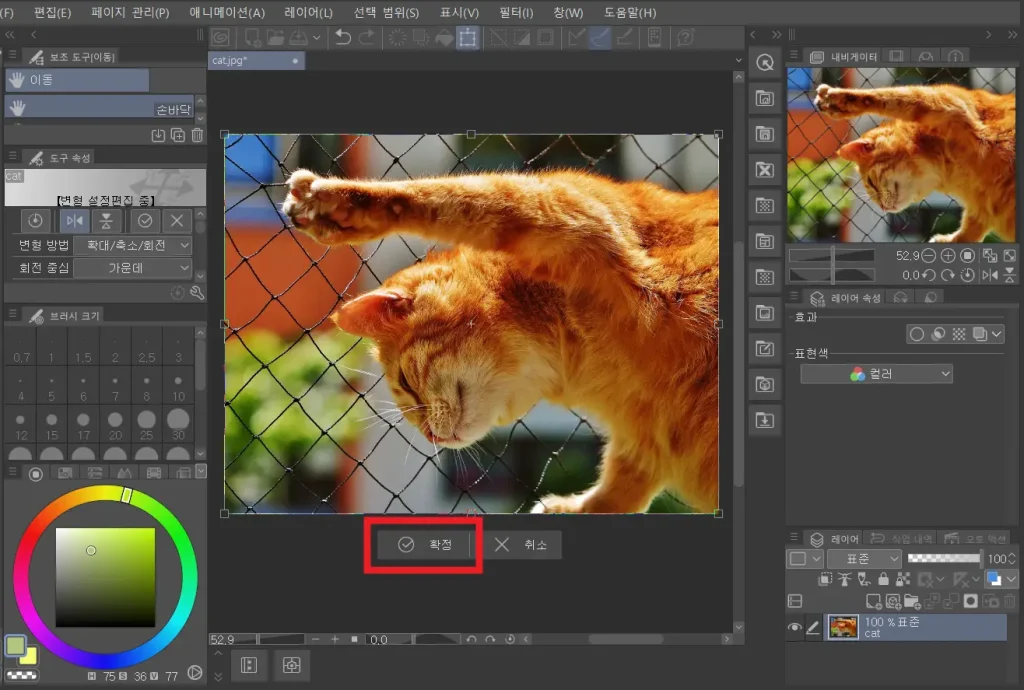
Task: Click the flip vertical icon in tool property
Action: click(107, 221)
